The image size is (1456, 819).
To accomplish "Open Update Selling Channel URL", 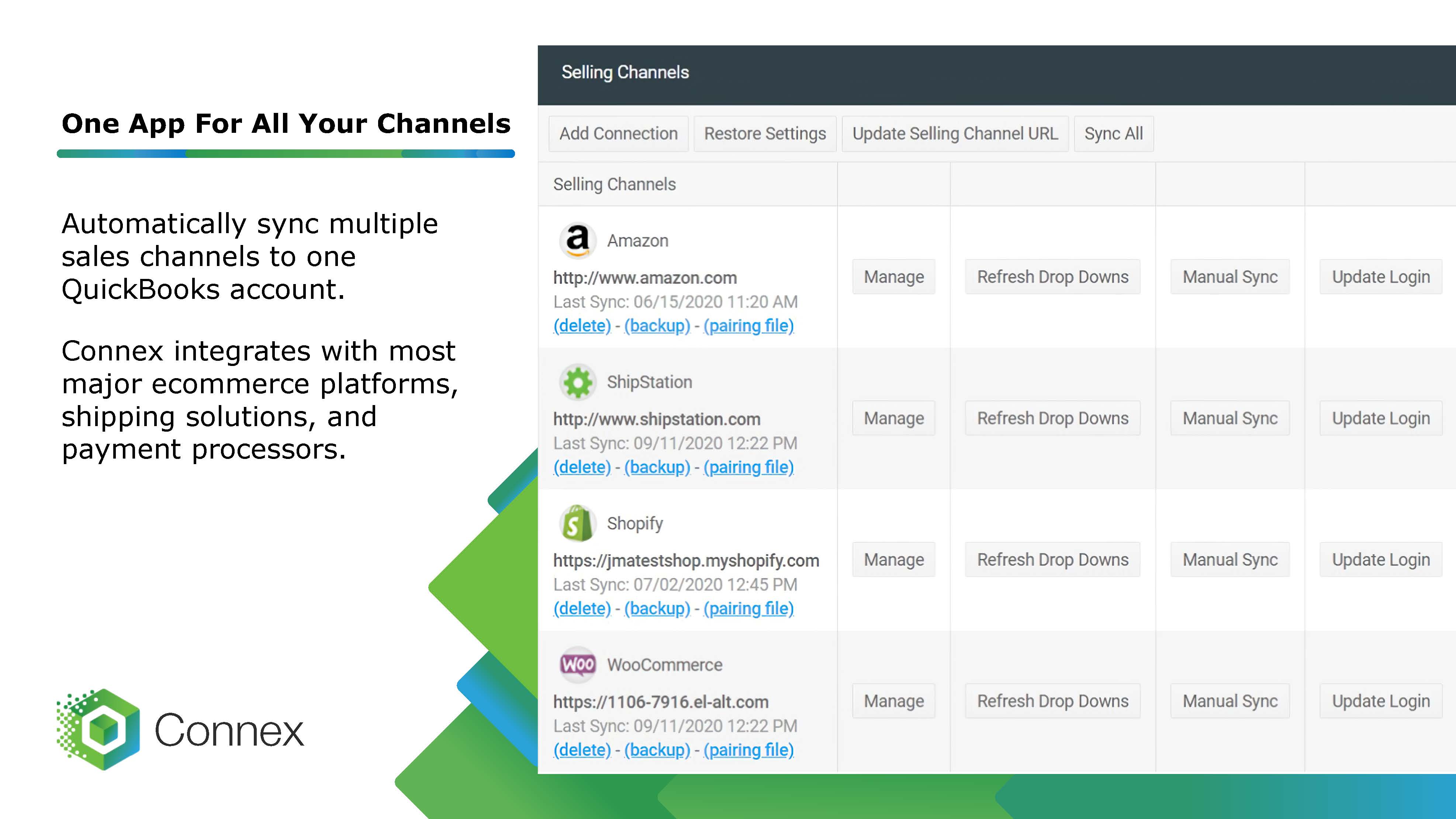I will coord(955,134).
